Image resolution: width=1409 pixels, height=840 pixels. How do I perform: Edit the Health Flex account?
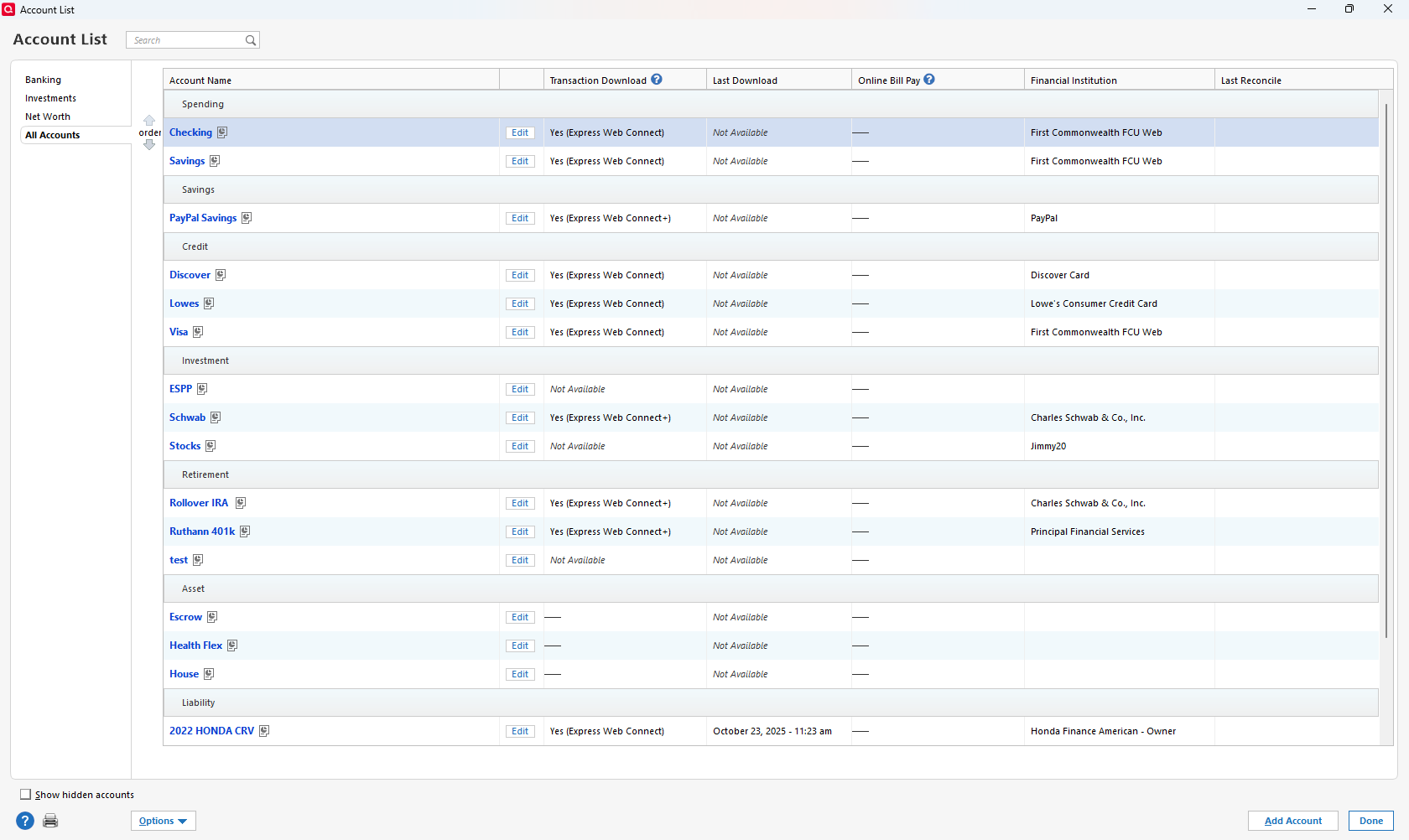click(520, 646)
